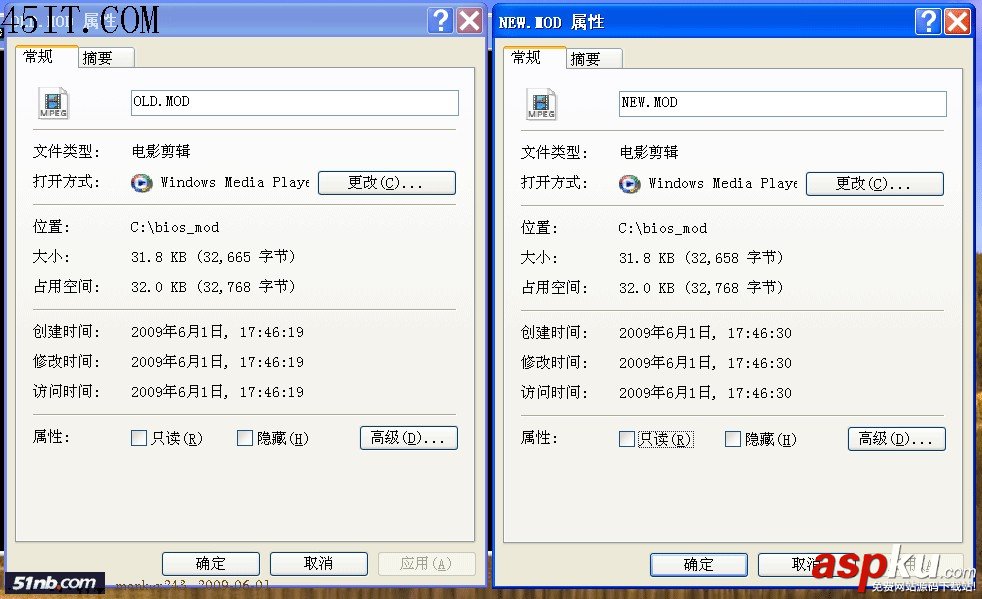Close the OLD.MOD properties window
The height and width of the screenshot is (599, 982).
(x=470, y=21)
